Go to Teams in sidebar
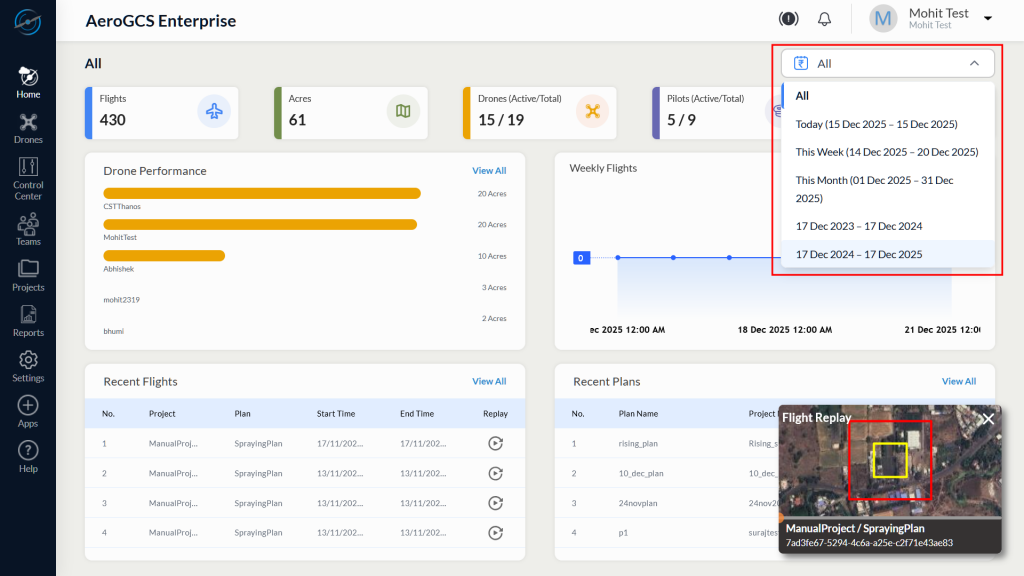 click(x=28, y=228)
